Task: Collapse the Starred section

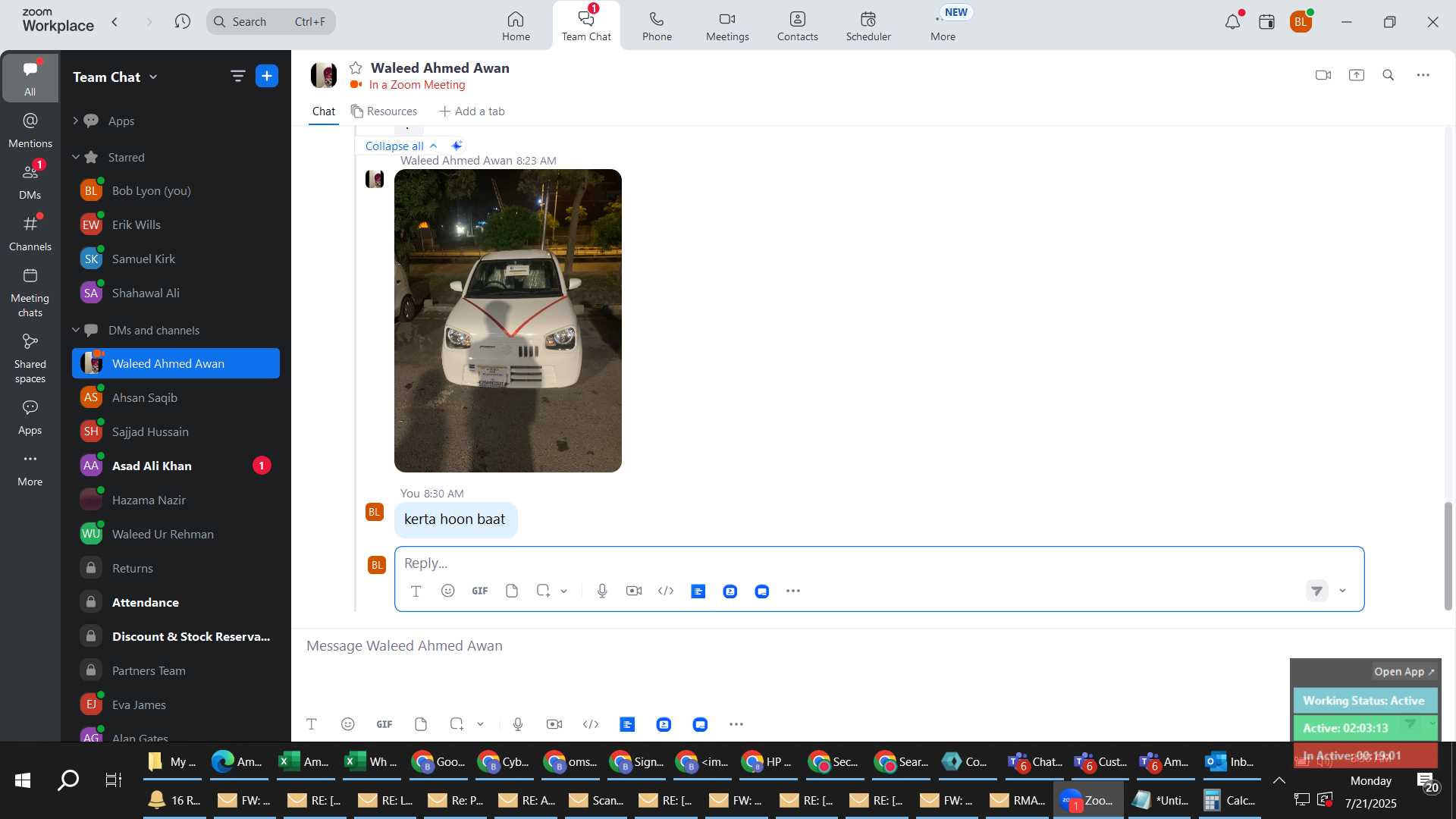Action: (x=75, y=157)
